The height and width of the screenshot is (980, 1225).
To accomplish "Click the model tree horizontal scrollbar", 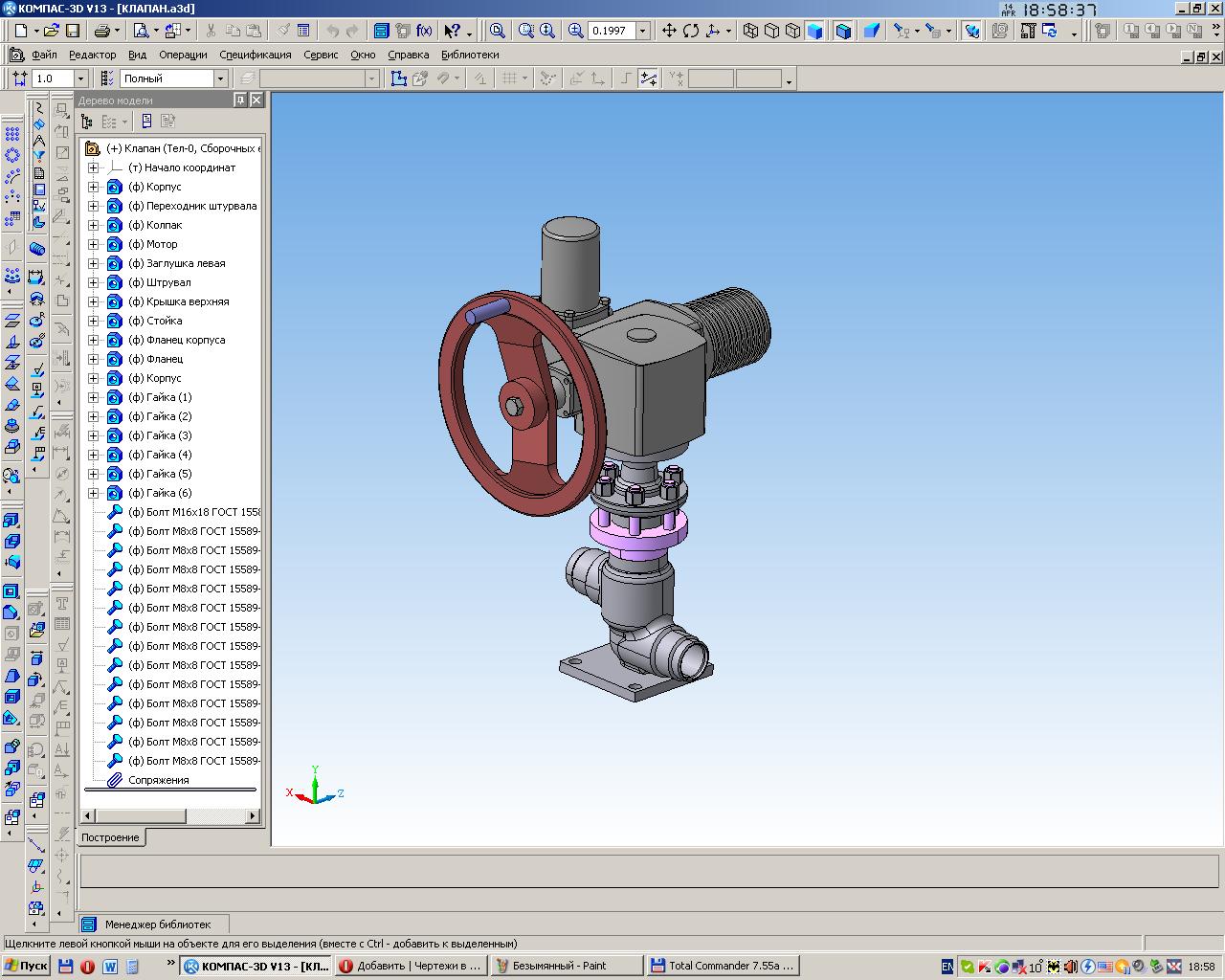I will click(x=140, y=816).
